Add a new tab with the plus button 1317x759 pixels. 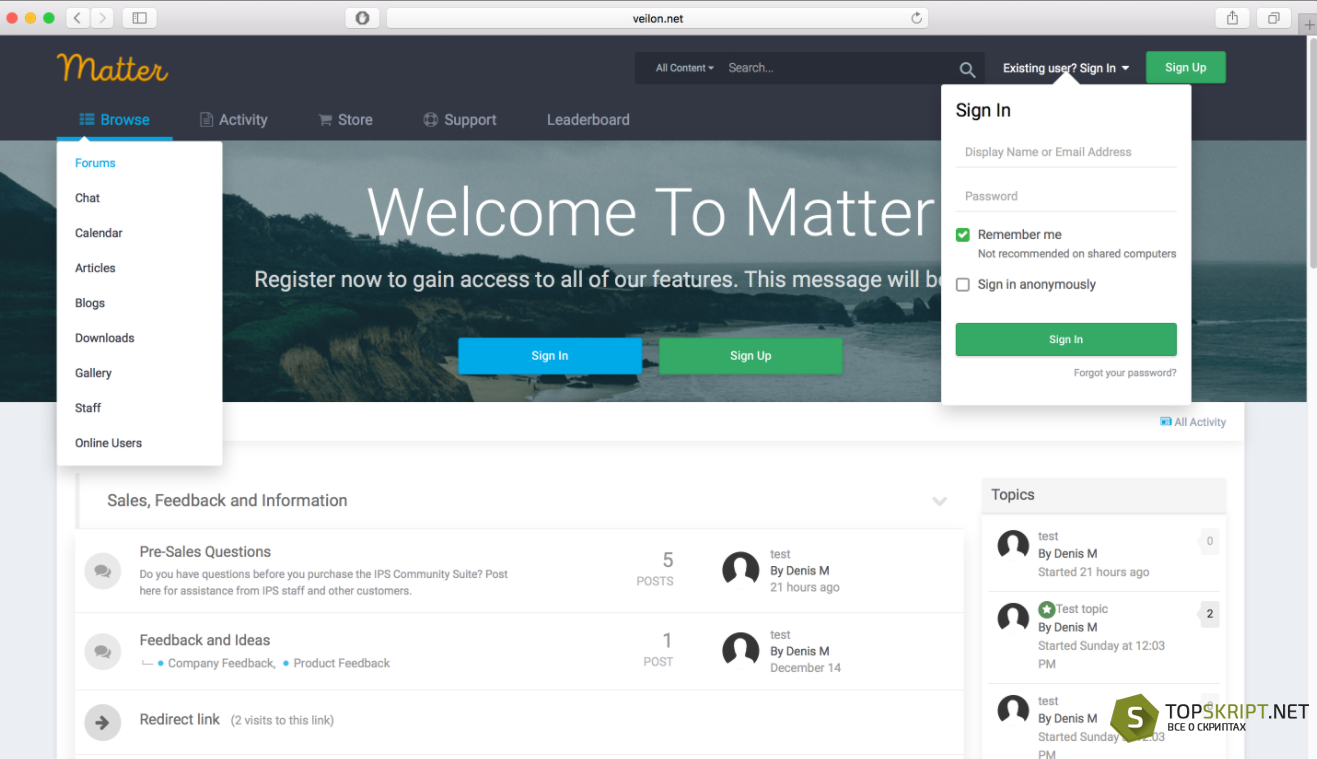click(1309, 25)
